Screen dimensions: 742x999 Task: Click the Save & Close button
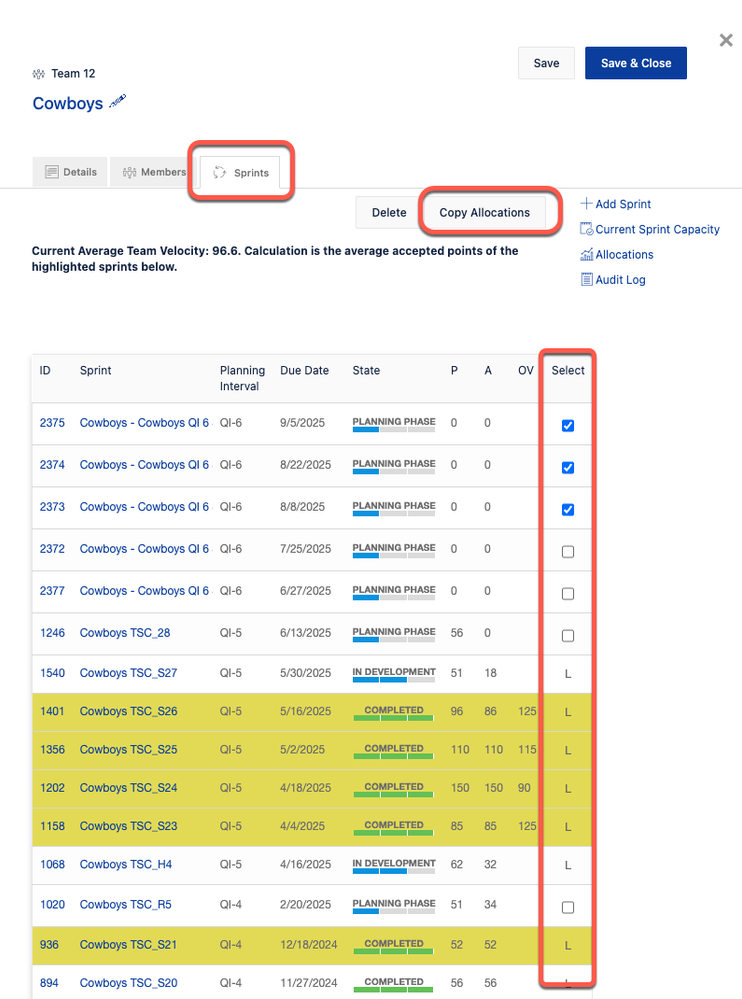[636, 63]
